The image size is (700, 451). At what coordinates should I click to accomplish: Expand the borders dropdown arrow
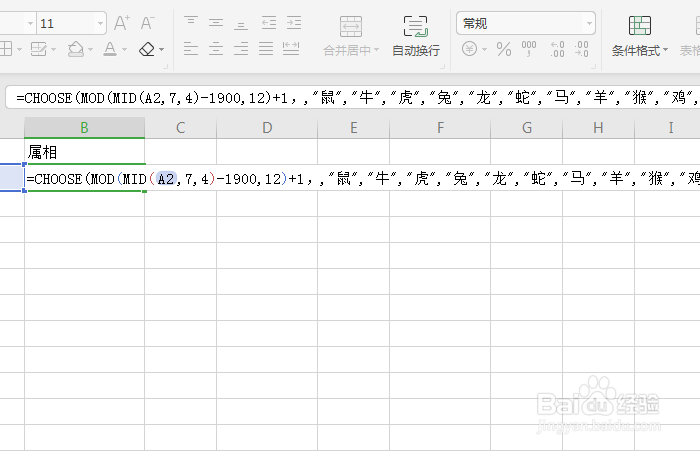(x=19, y=50)
